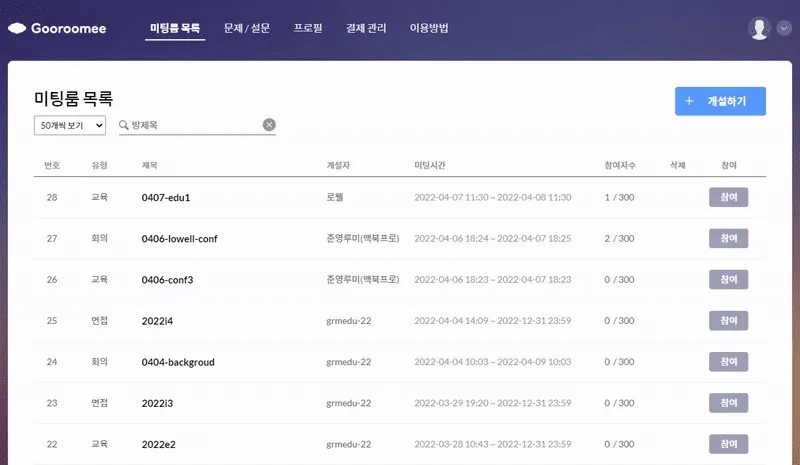Join the 0404-backgroud room via 참여
The height and width of the screenshot is (465, 800).
(729, 362)
